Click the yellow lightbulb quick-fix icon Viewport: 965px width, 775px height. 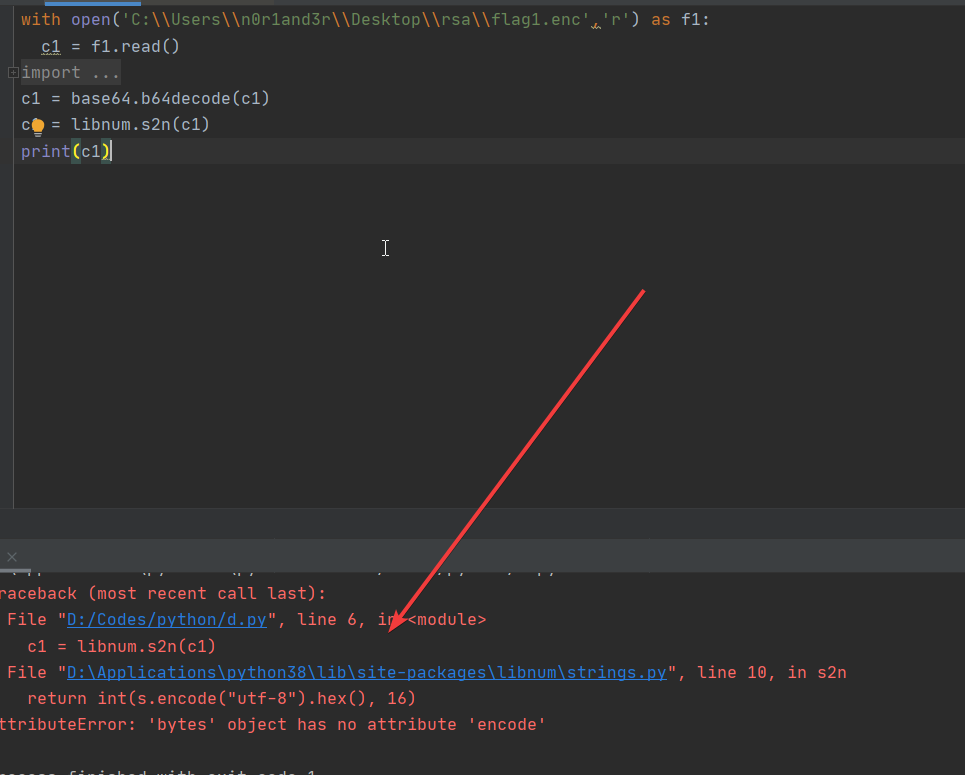(37, 124)
